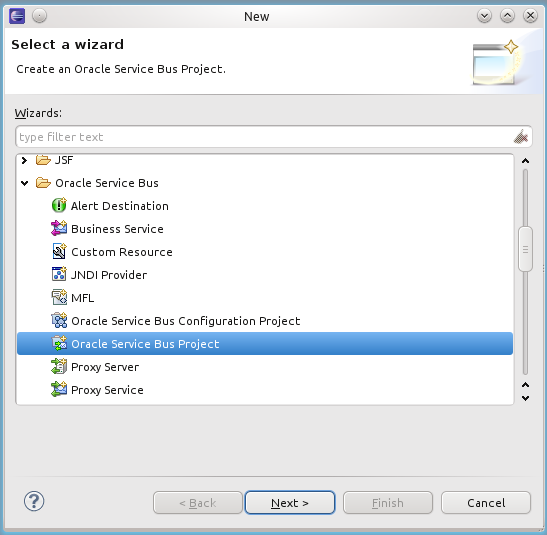
Task: Click the Proxy Server icon
Action: pos(59,367)
